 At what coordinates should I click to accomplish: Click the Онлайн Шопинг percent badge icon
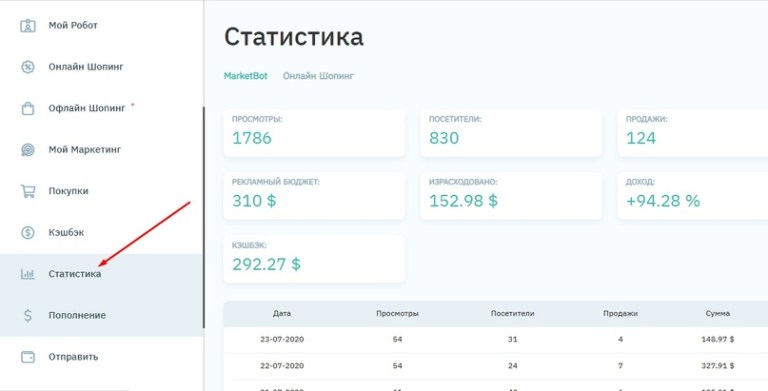point(27,67)
